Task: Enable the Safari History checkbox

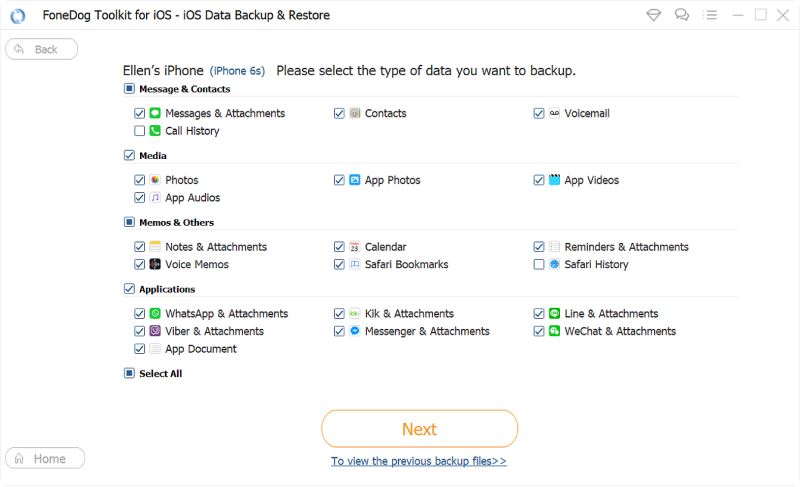Action: coord(539,264)
